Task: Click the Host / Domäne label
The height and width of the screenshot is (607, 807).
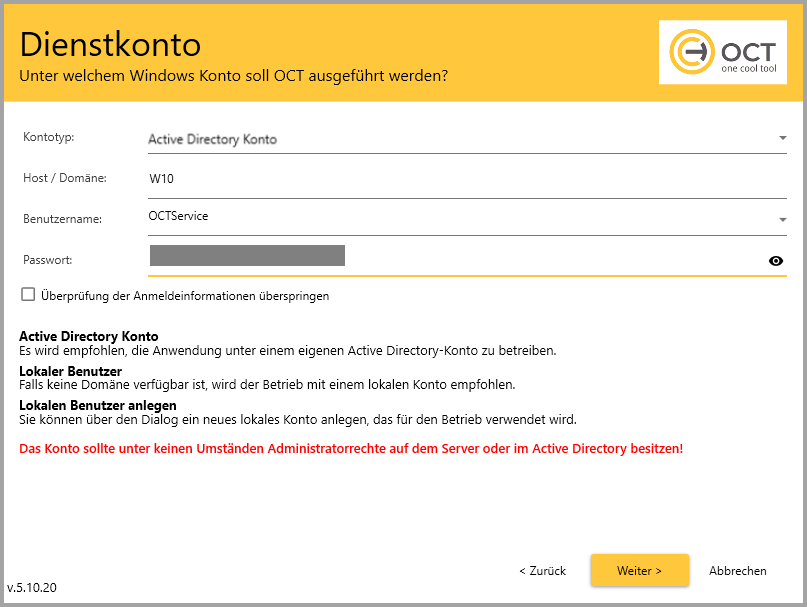Action: (64, 178)
